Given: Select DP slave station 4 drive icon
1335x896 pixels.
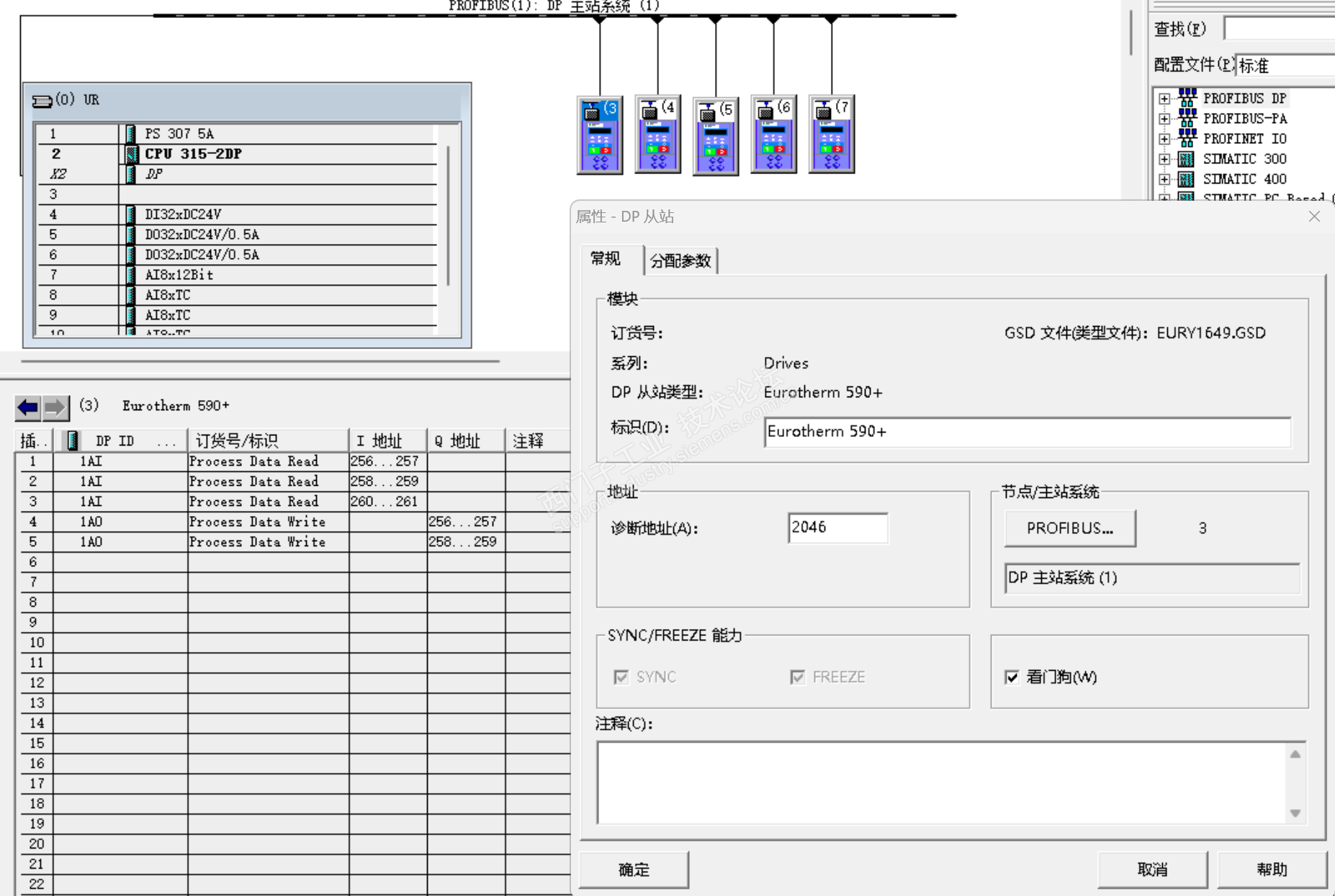Looking at the screenshot, I should click(657, 135).
